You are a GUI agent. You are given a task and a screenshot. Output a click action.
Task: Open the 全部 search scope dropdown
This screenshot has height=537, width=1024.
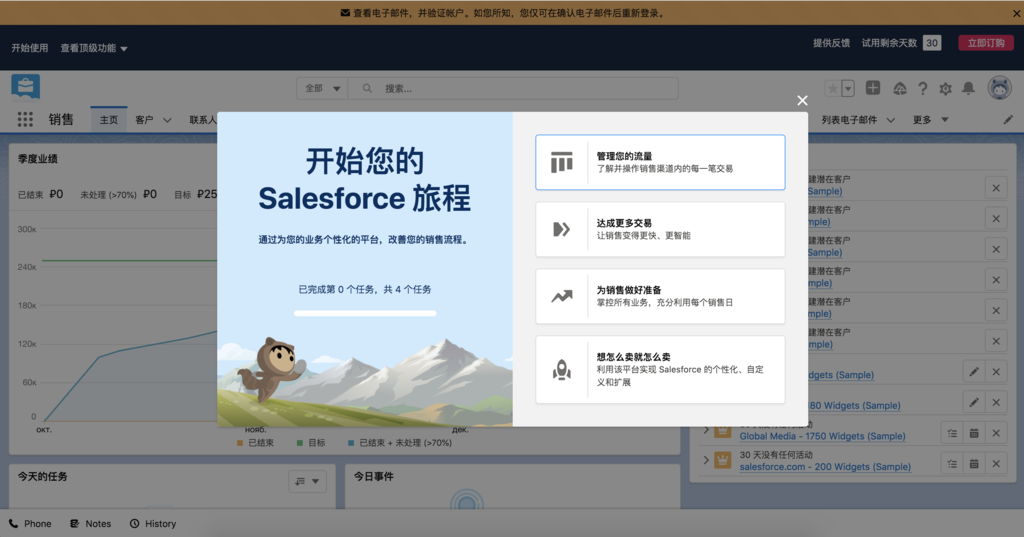tap(323, 88)
